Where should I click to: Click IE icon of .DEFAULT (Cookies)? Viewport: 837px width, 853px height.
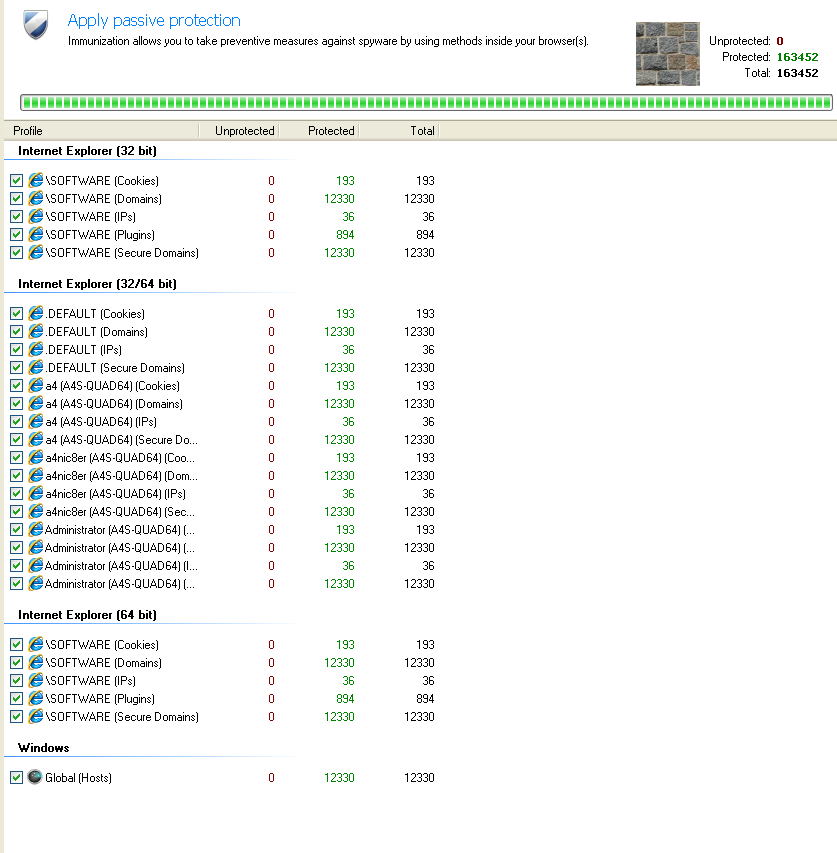(x=36, y=313)
